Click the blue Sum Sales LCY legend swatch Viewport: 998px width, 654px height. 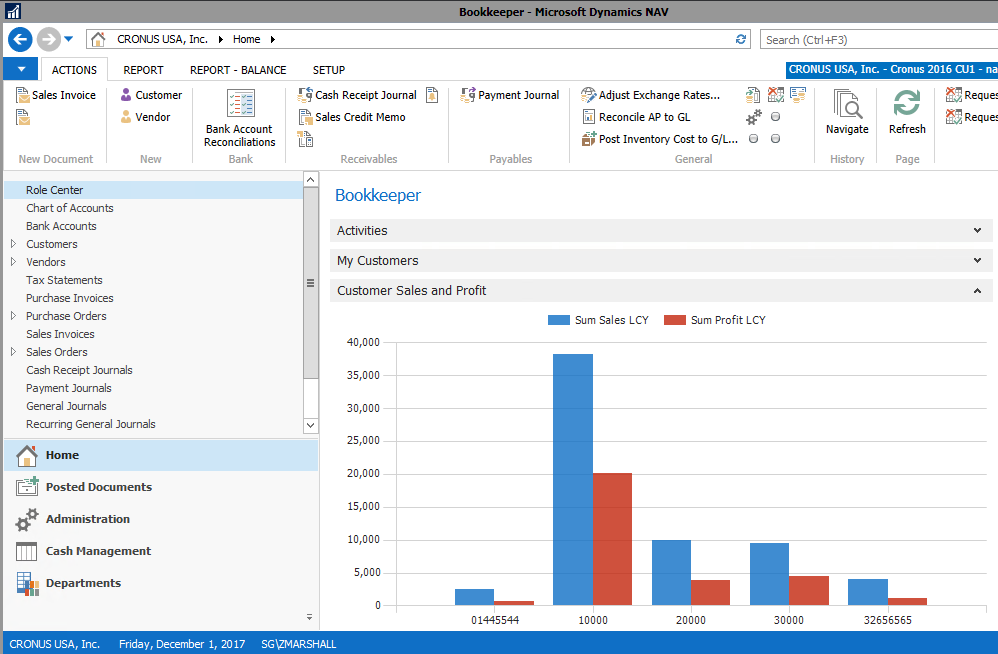(x=558, y=320)
